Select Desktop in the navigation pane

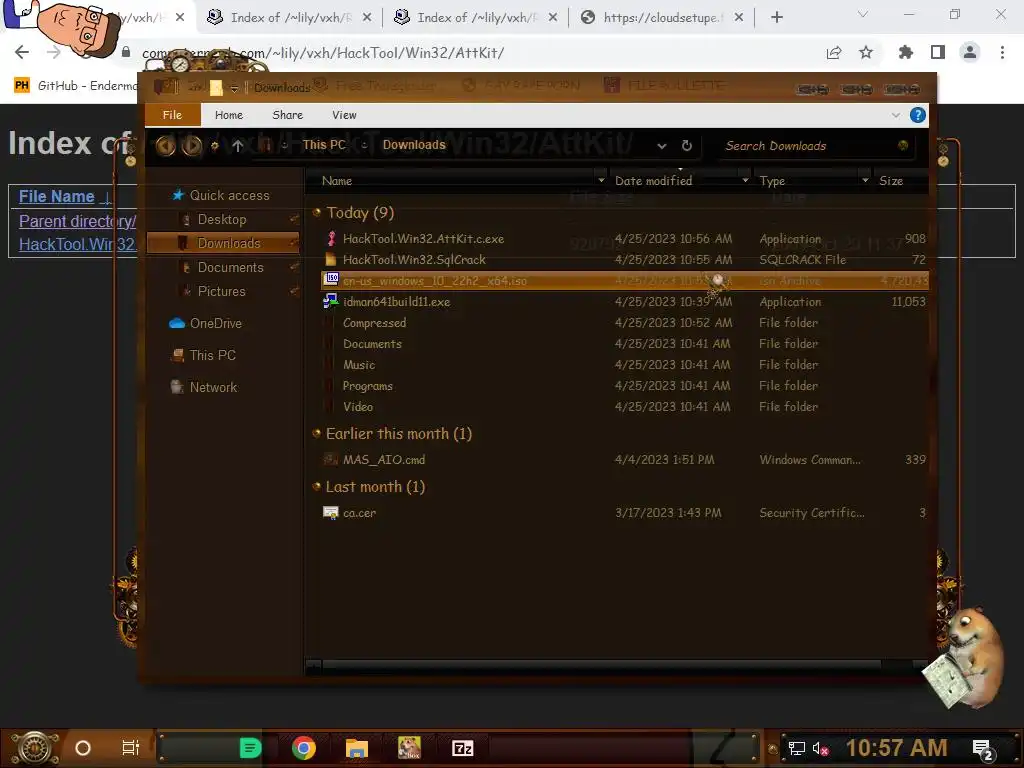[222, 219]
